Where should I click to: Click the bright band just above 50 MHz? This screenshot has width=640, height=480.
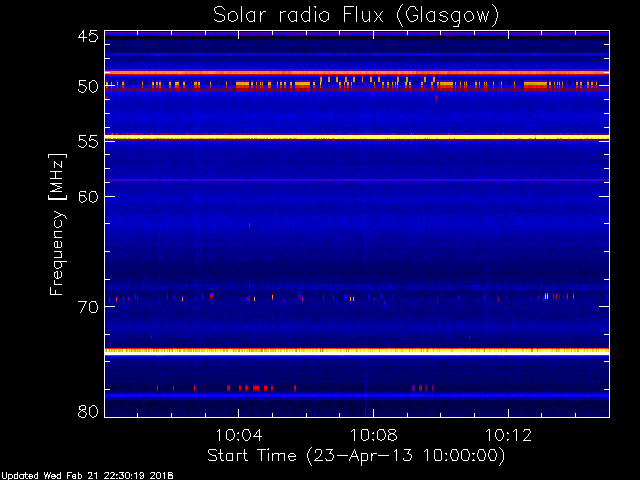pyautogui.click(x=356, y=73)
